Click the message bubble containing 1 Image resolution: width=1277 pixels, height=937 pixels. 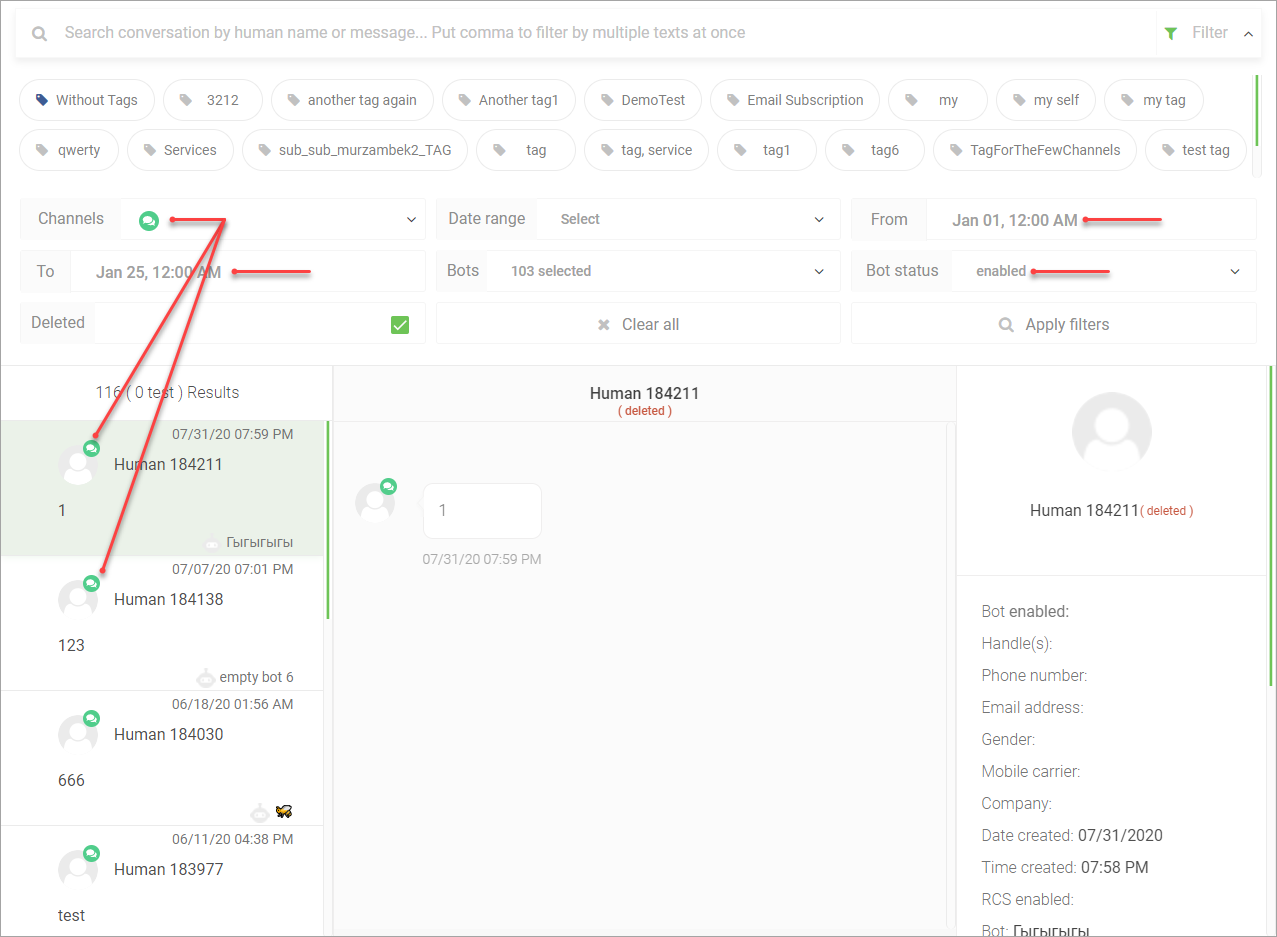tap(482, 511)
